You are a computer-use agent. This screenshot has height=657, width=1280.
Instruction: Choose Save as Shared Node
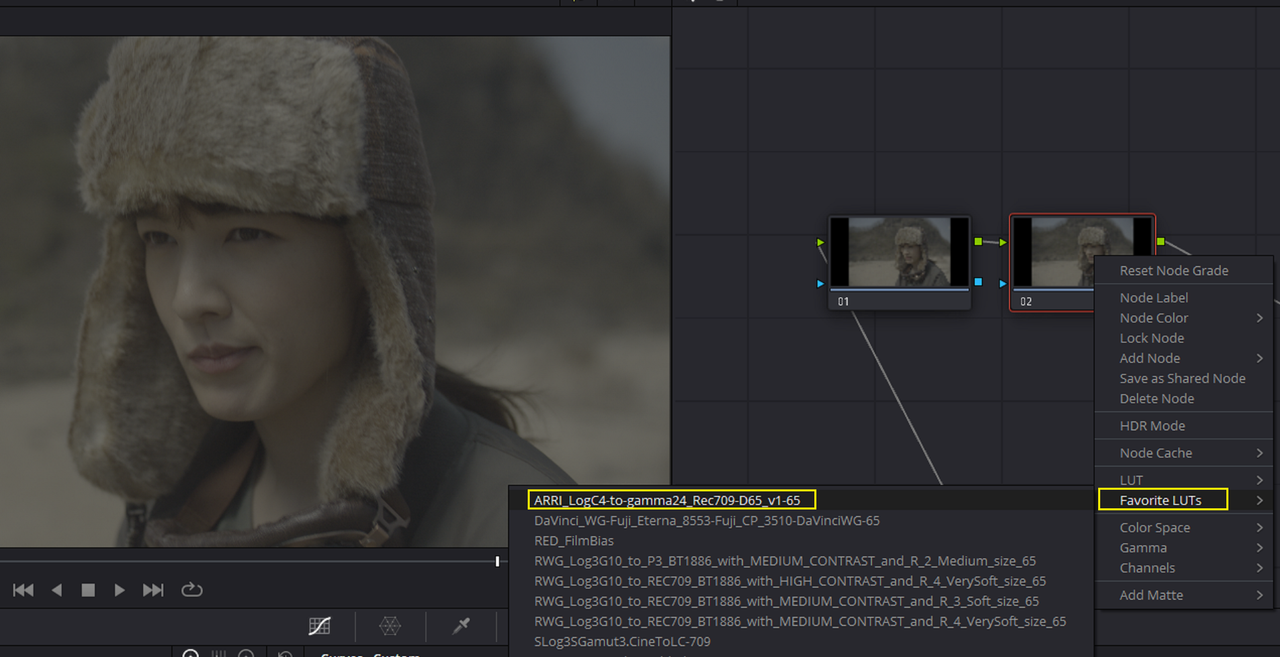click(x=1182, y=378)
